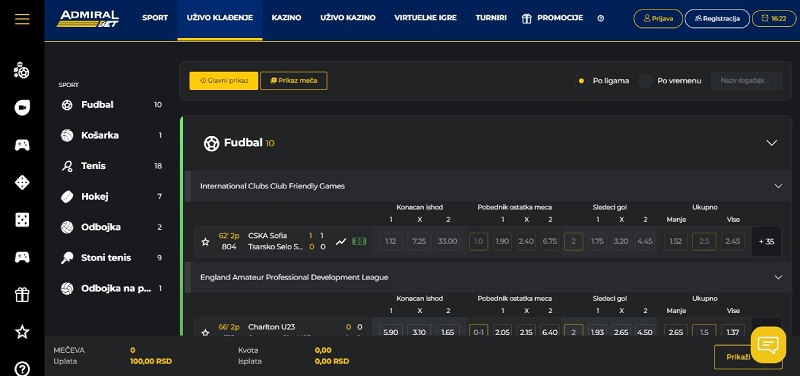800x376 pixels.
Task: Go to VIRTUELNE IGRE menu item
Action: [x=426, y=18]
